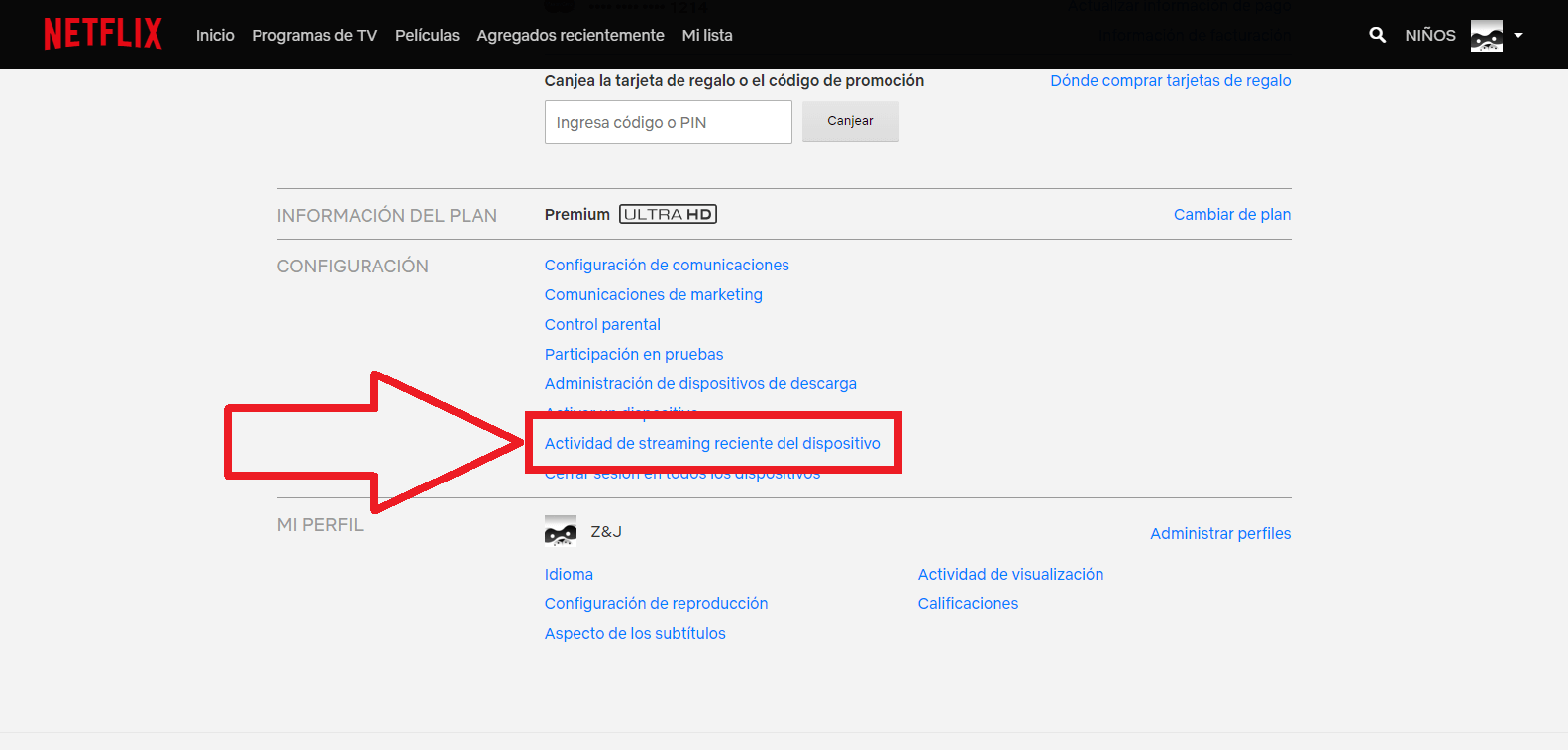Click the ULTRA HD badge
The height and width of the screenshot is (750, 1568).
tap(668, 214)
